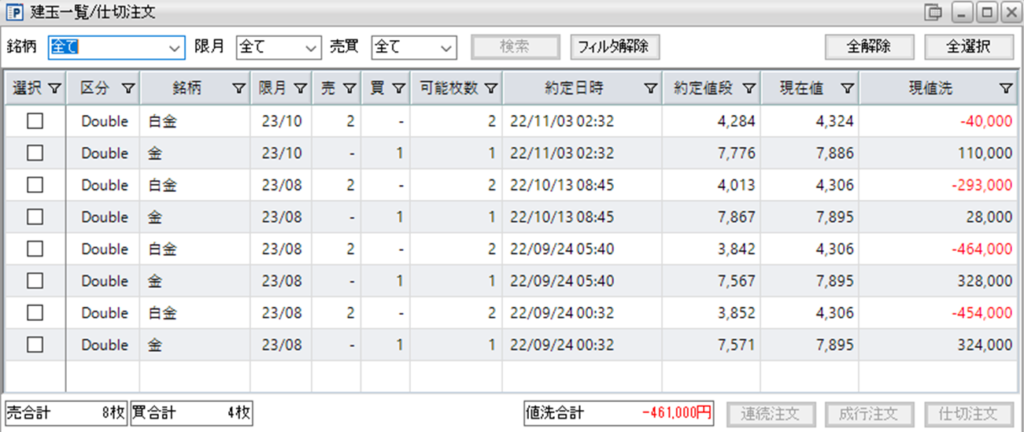Screen dimensions: 1024x432
Task: Click filter icon on 現在値 column
Action: click(x=847, y=89)
